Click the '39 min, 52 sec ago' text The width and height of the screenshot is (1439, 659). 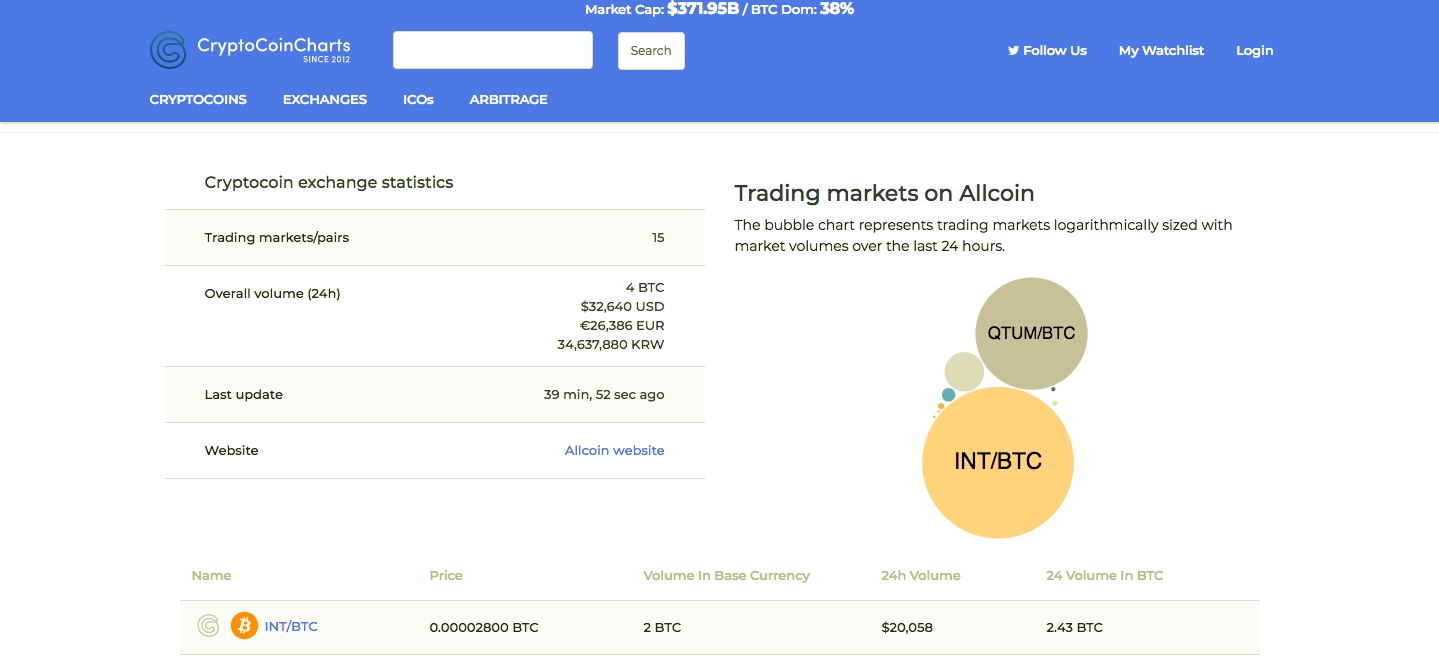pos(604,394)
